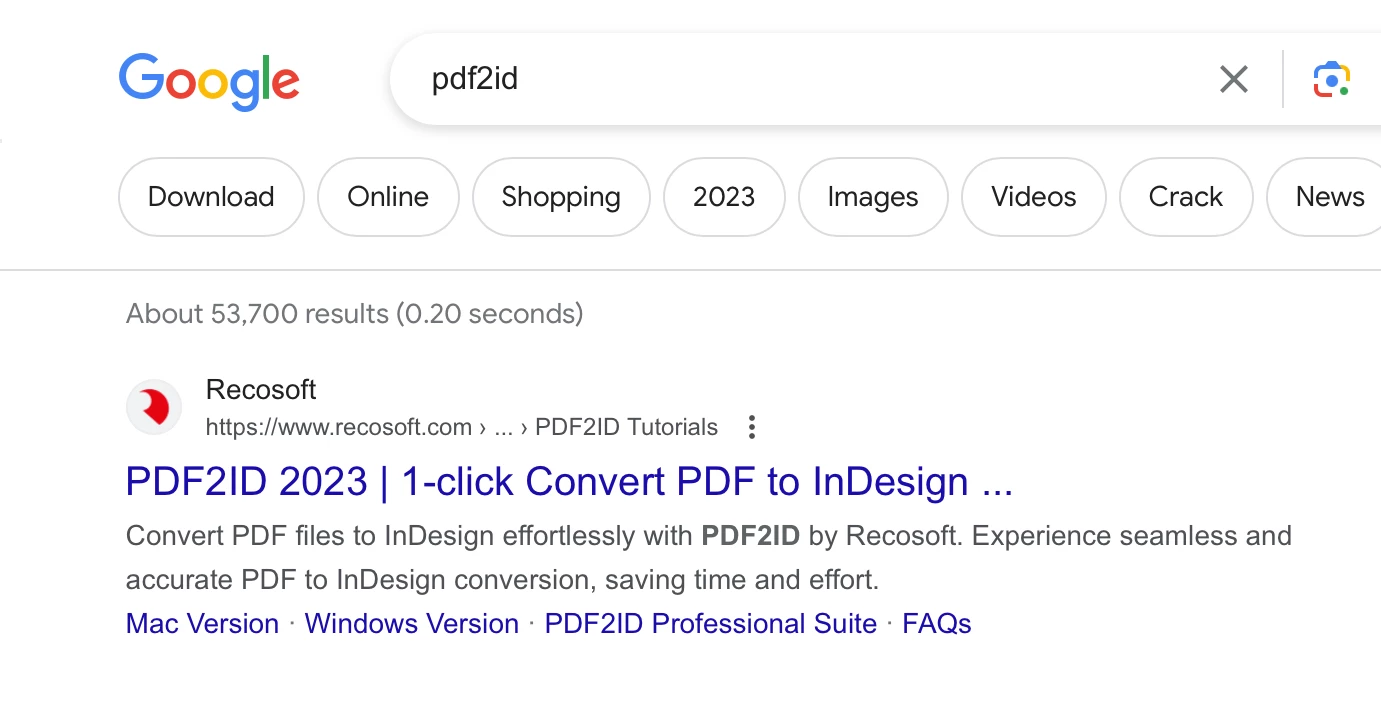Open the PDF2ID 2023 result title link
Viewport: 1381px width, 708px height.
570,482
